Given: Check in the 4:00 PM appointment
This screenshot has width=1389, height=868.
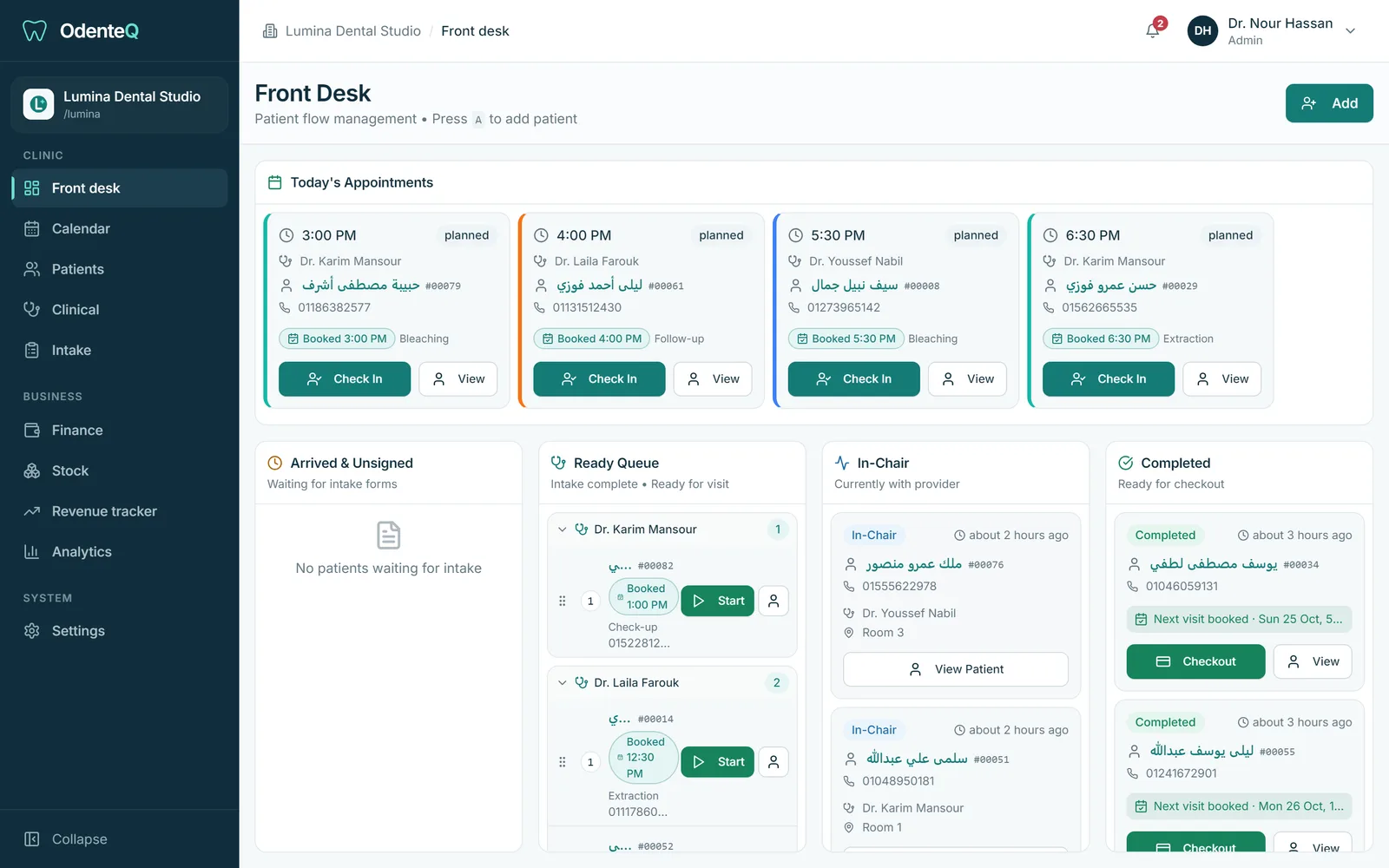Looking at the screenshot, I should tap(599, 379).
